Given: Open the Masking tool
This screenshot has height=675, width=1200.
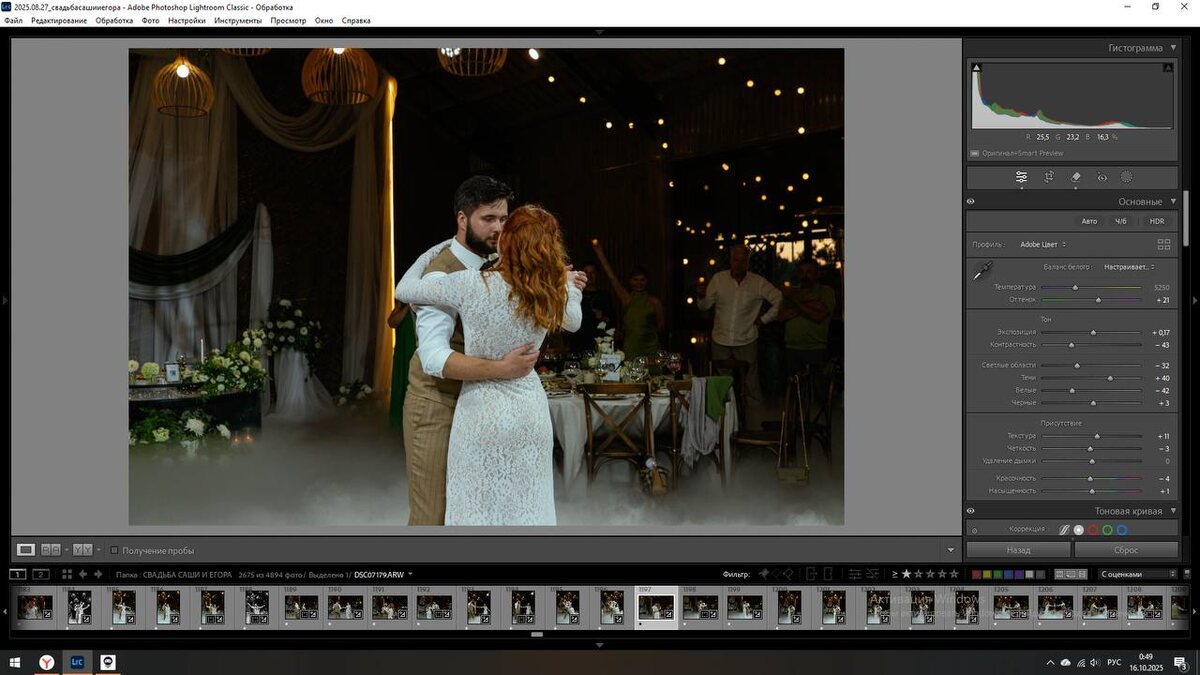Looking at the screenshot, I should click(x=1127, y=177).
